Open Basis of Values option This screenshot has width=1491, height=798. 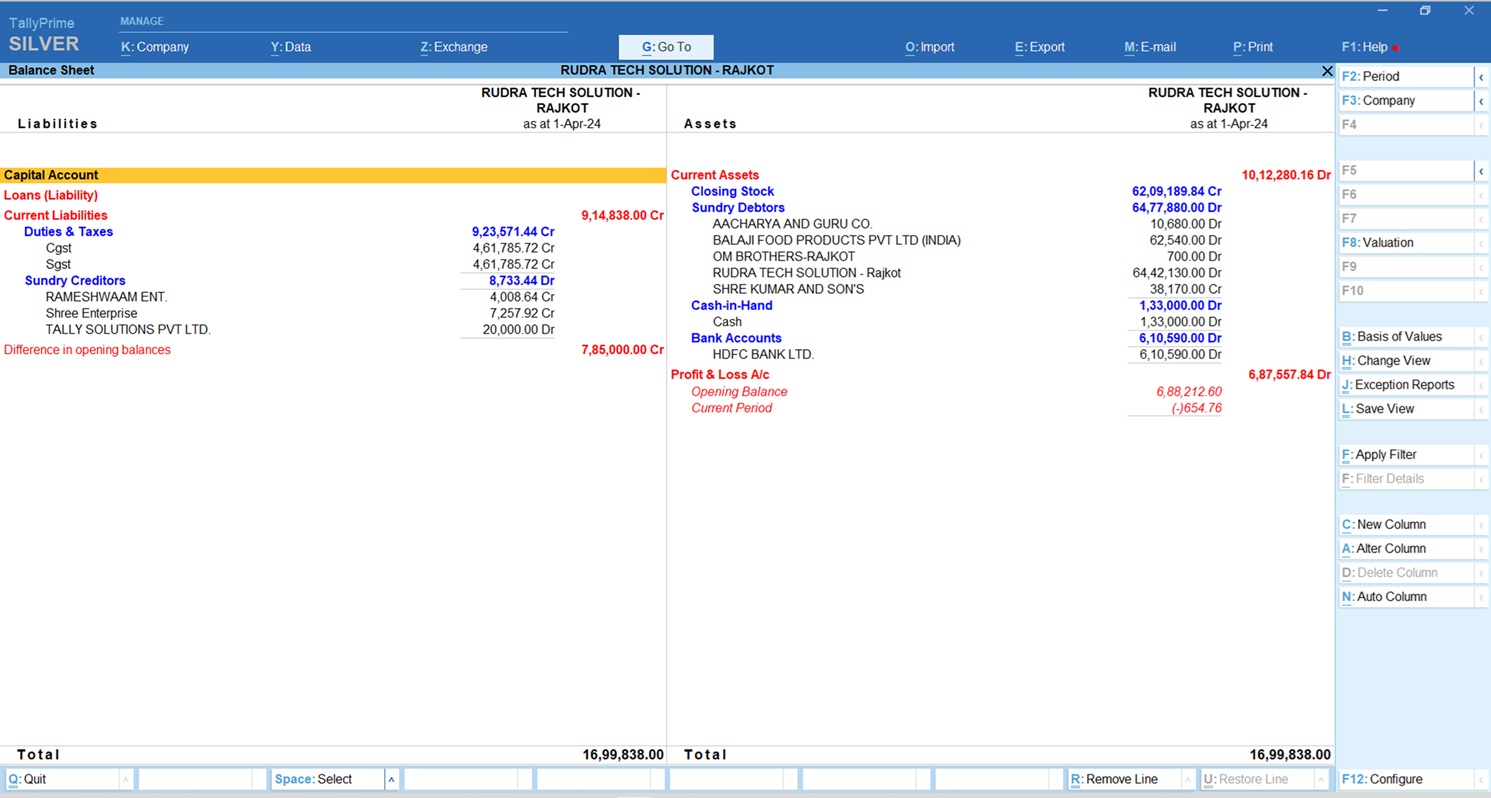1405,337
